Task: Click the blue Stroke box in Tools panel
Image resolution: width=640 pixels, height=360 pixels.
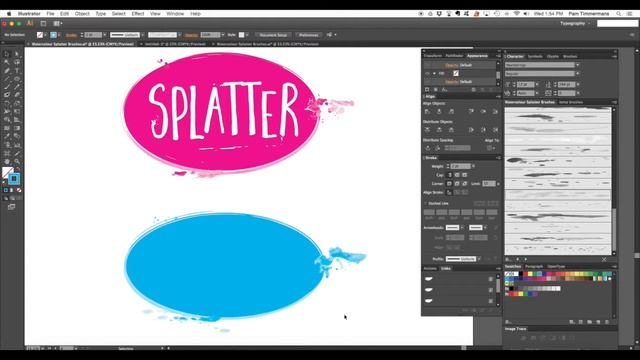Action: click(x=14, y=179)
